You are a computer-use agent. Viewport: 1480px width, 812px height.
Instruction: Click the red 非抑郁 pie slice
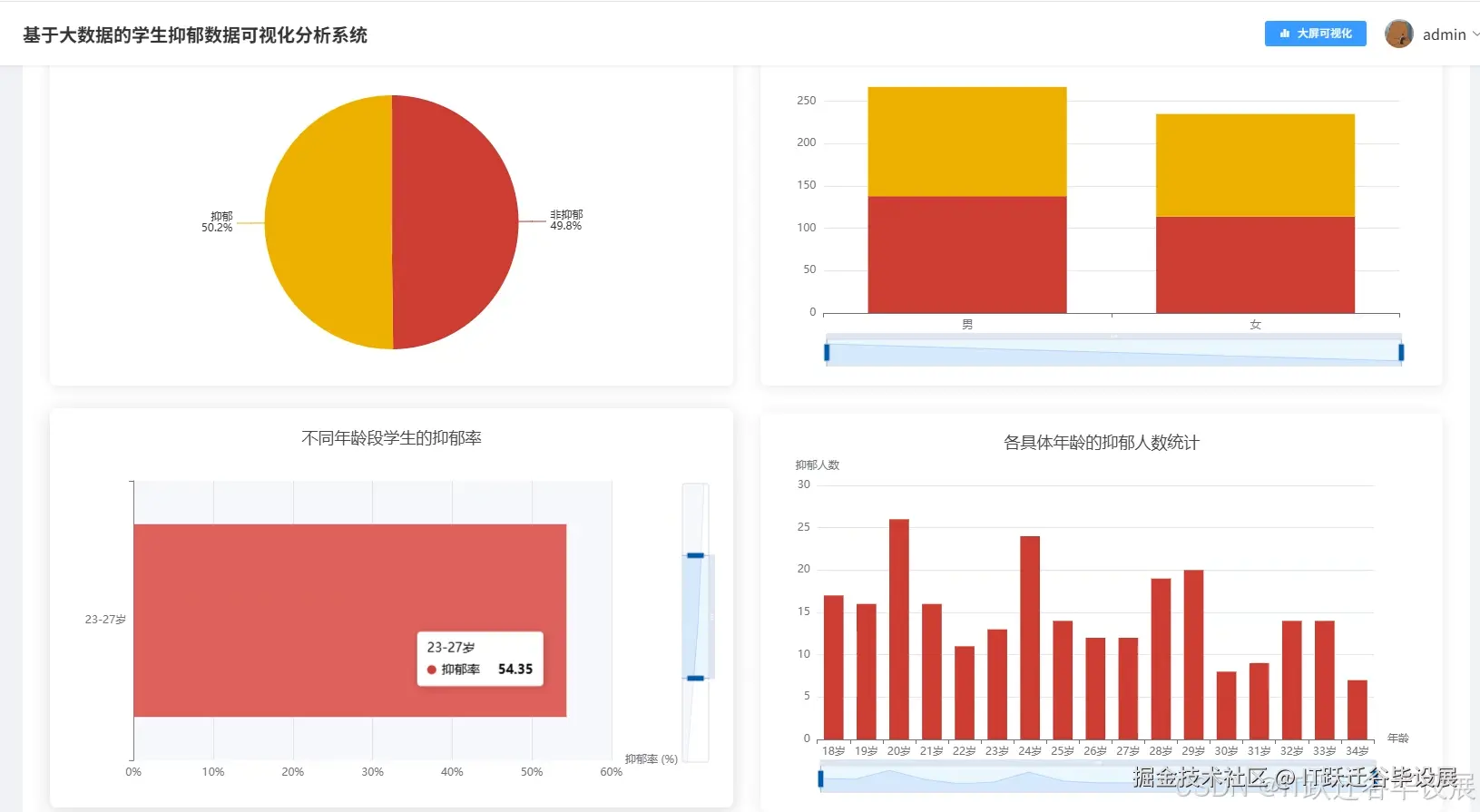[x=456, y=222]
